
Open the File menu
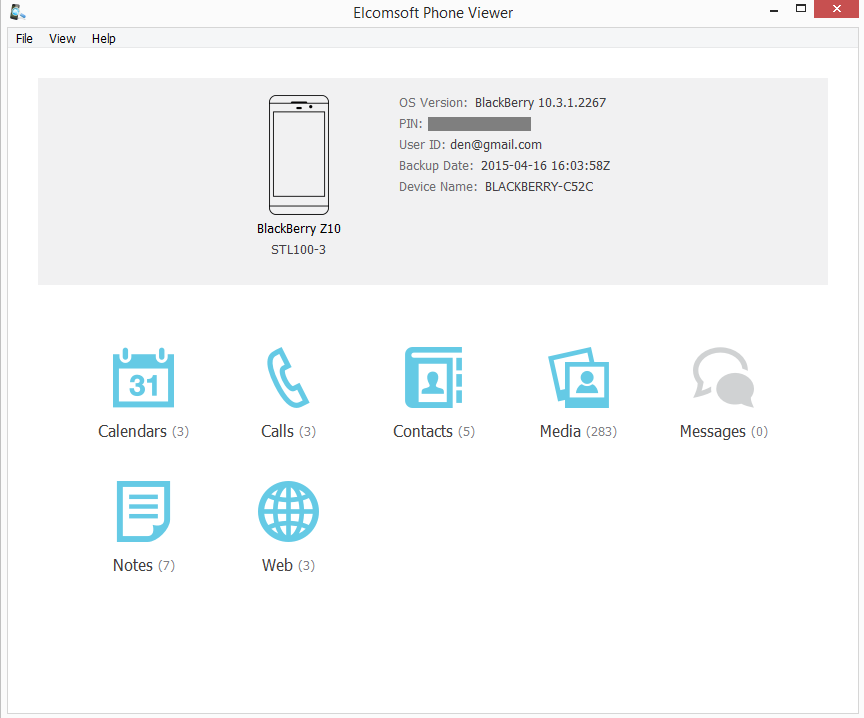(x=23, y=38)
